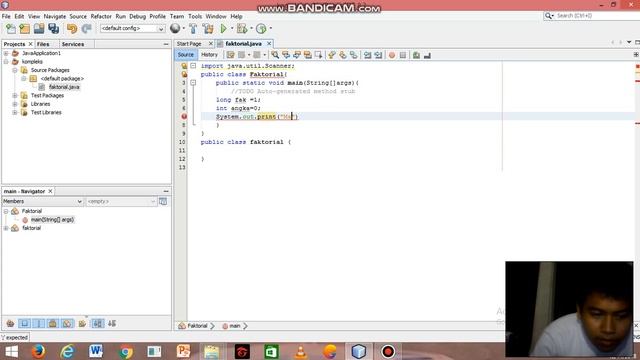Viewport: 640px width, 360px height.
Task: Toggle Show Inherited Members in Navigator
Action: [x=10, y=324]
